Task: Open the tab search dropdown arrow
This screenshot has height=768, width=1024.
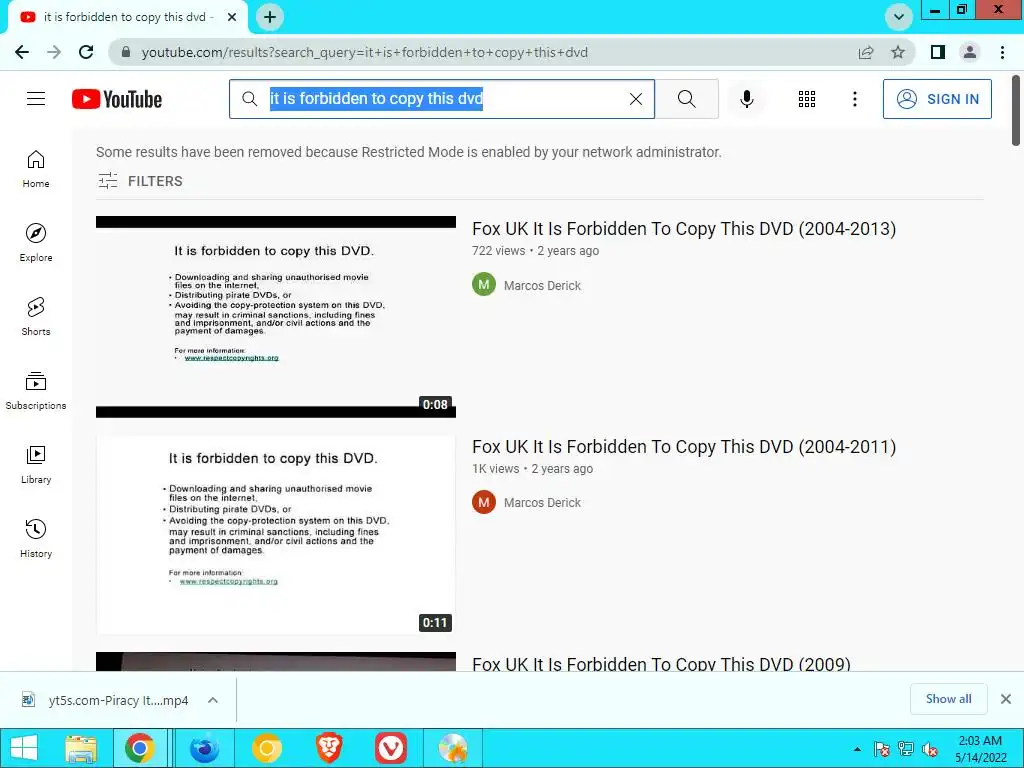Action: coord(899,17)
